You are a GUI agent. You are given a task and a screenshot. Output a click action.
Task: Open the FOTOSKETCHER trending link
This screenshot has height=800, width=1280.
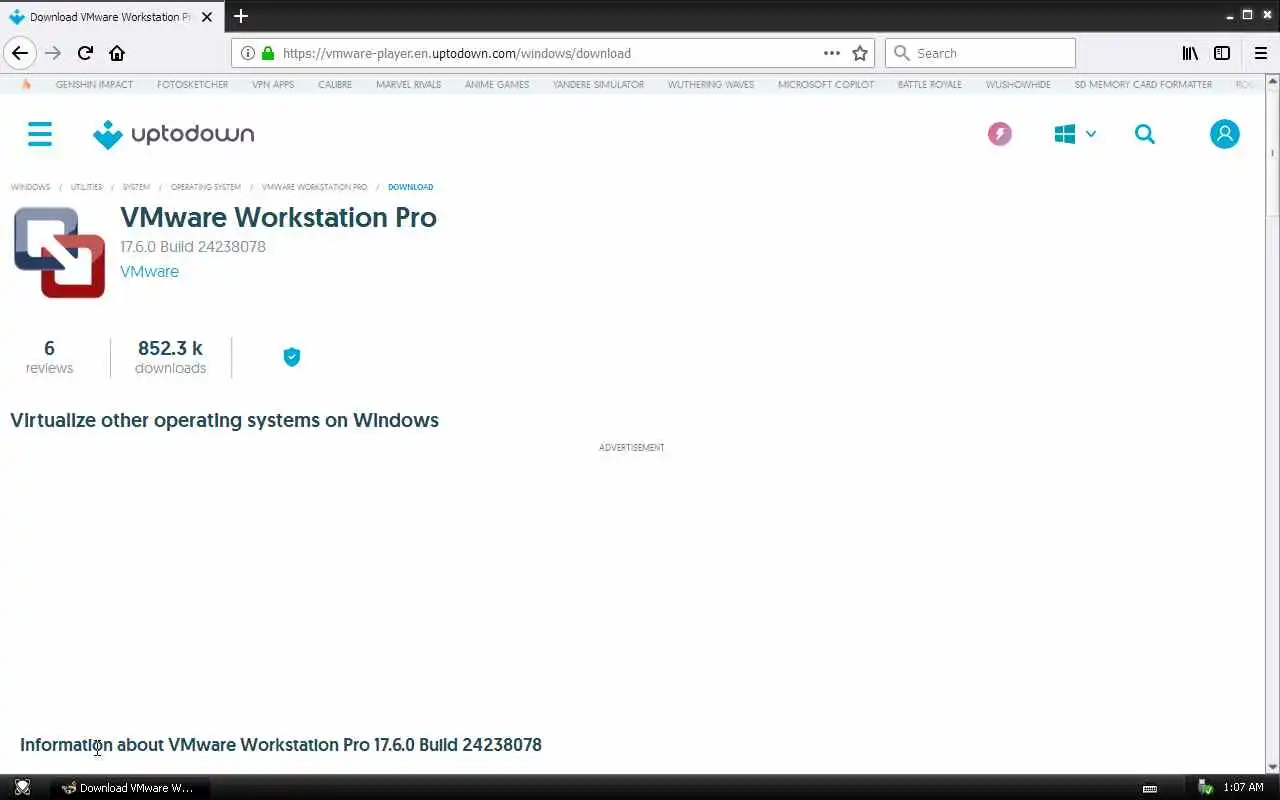click(x=192, y=84)
